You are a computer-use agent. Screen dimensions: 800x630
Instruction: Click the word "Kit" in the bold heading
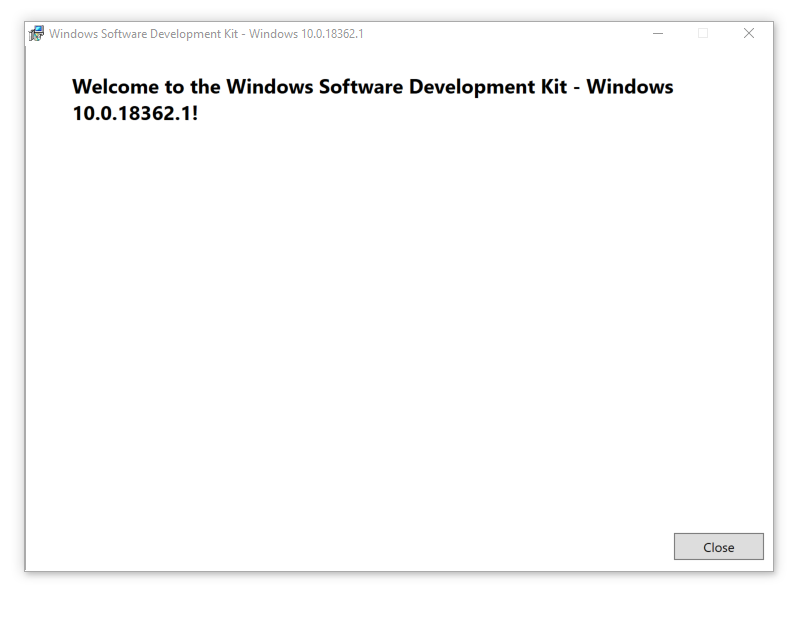[551, 87]
